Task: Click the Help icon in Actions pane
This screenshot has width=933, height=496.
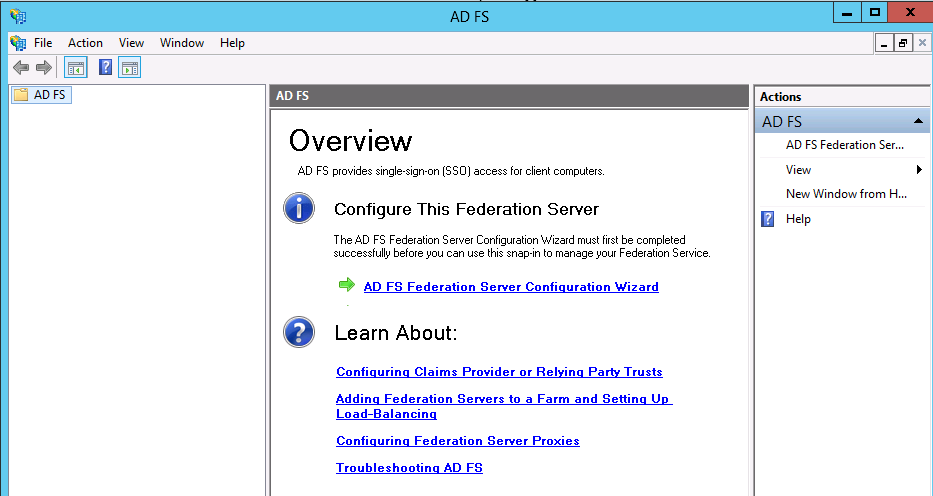Action: coord(768,219)
